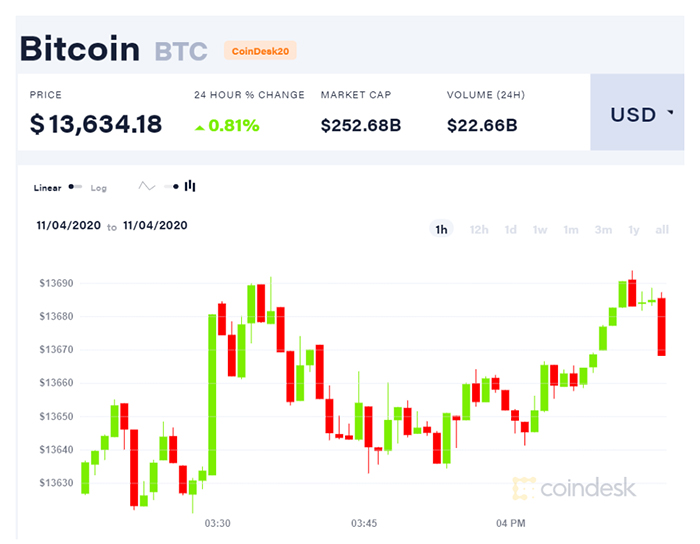Select the candlestick chart icon

pos(189,186)
